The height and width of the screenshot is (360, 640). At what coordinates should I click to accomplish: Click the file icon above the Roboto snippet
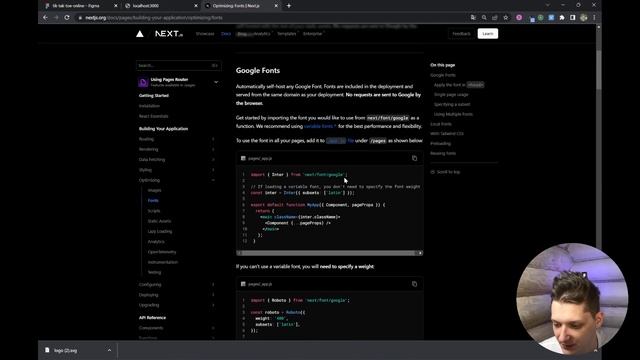point(243,284)
